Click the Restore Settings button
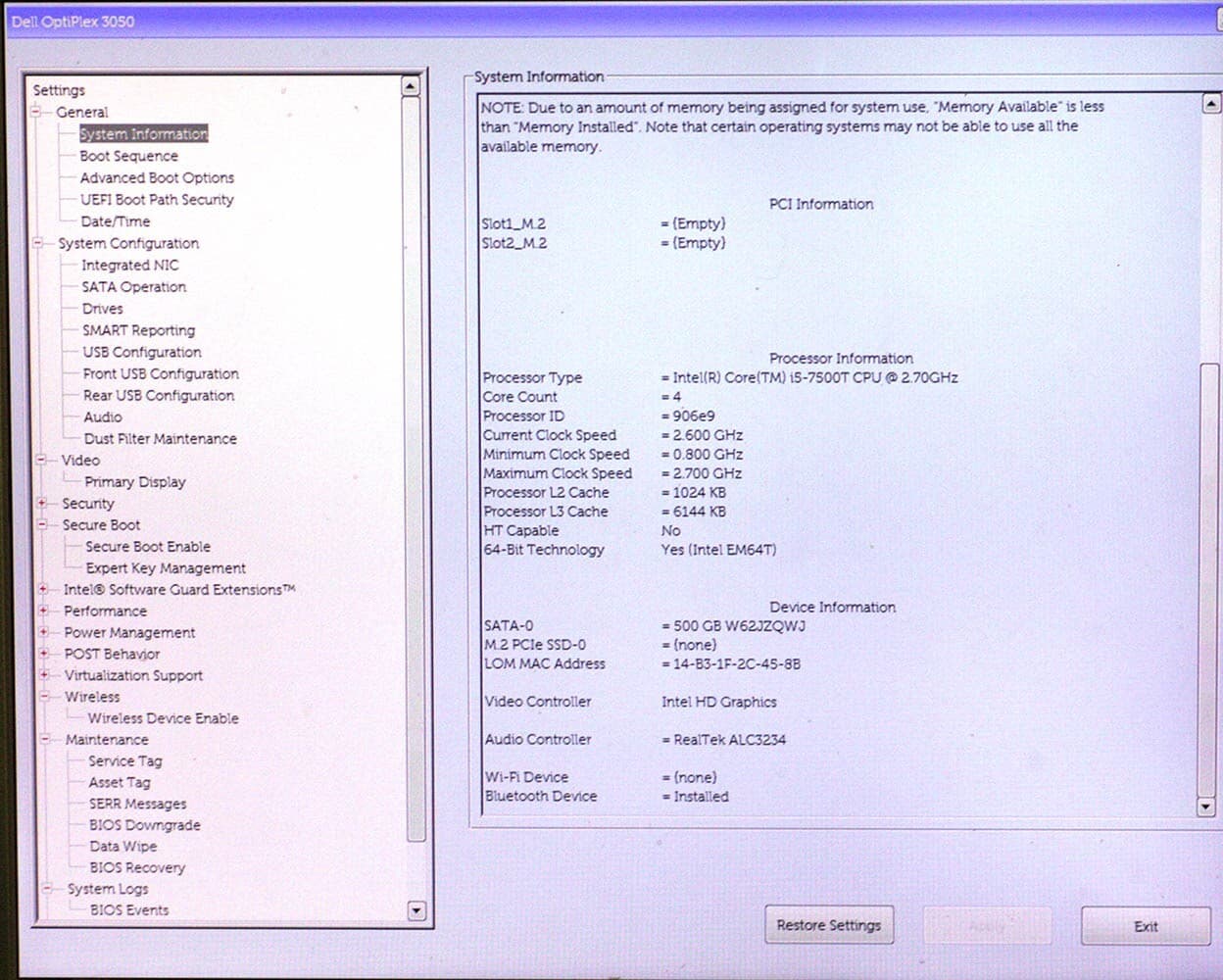 829,924
